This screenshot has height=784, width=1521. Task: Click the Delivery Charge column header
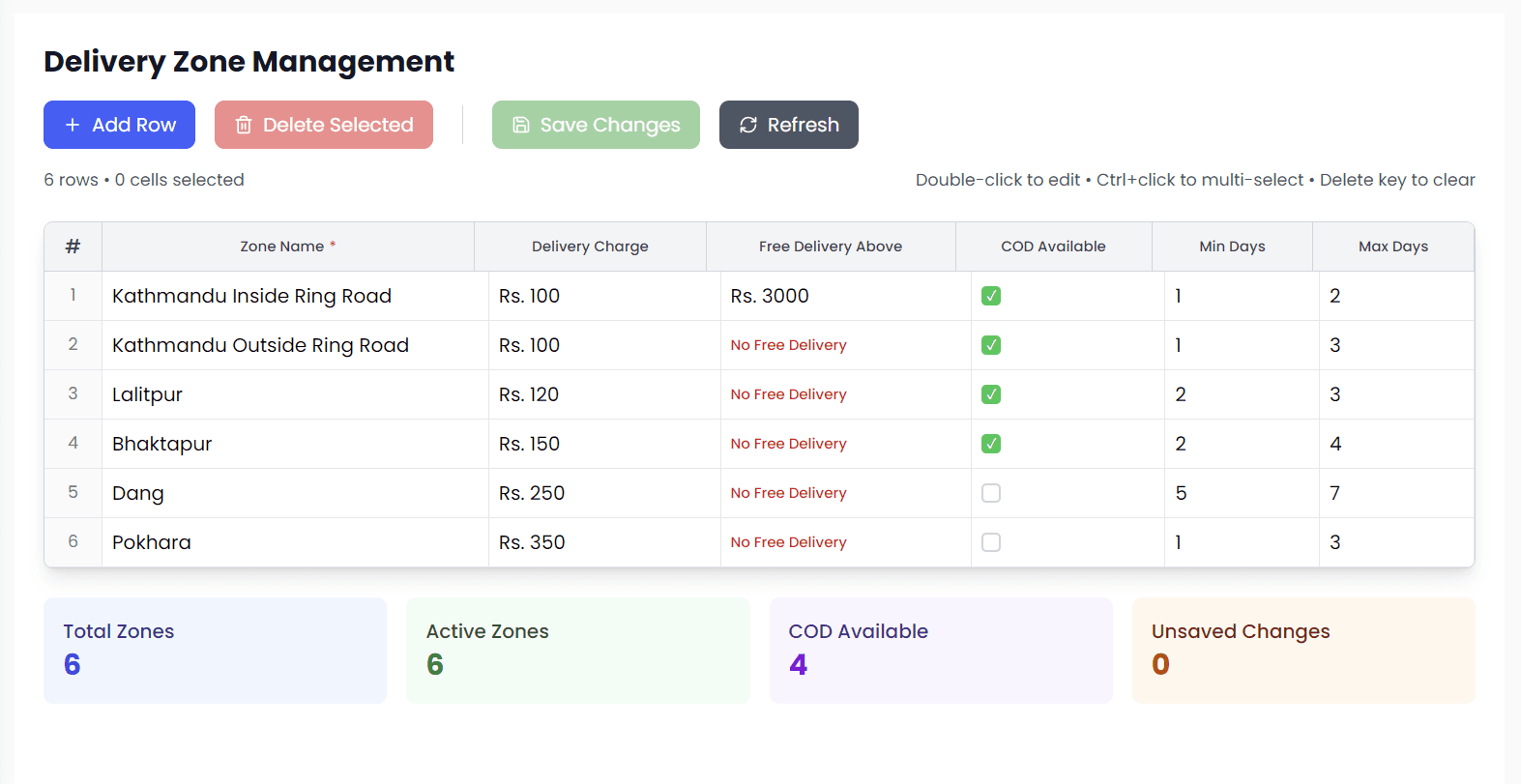point(590,247)
